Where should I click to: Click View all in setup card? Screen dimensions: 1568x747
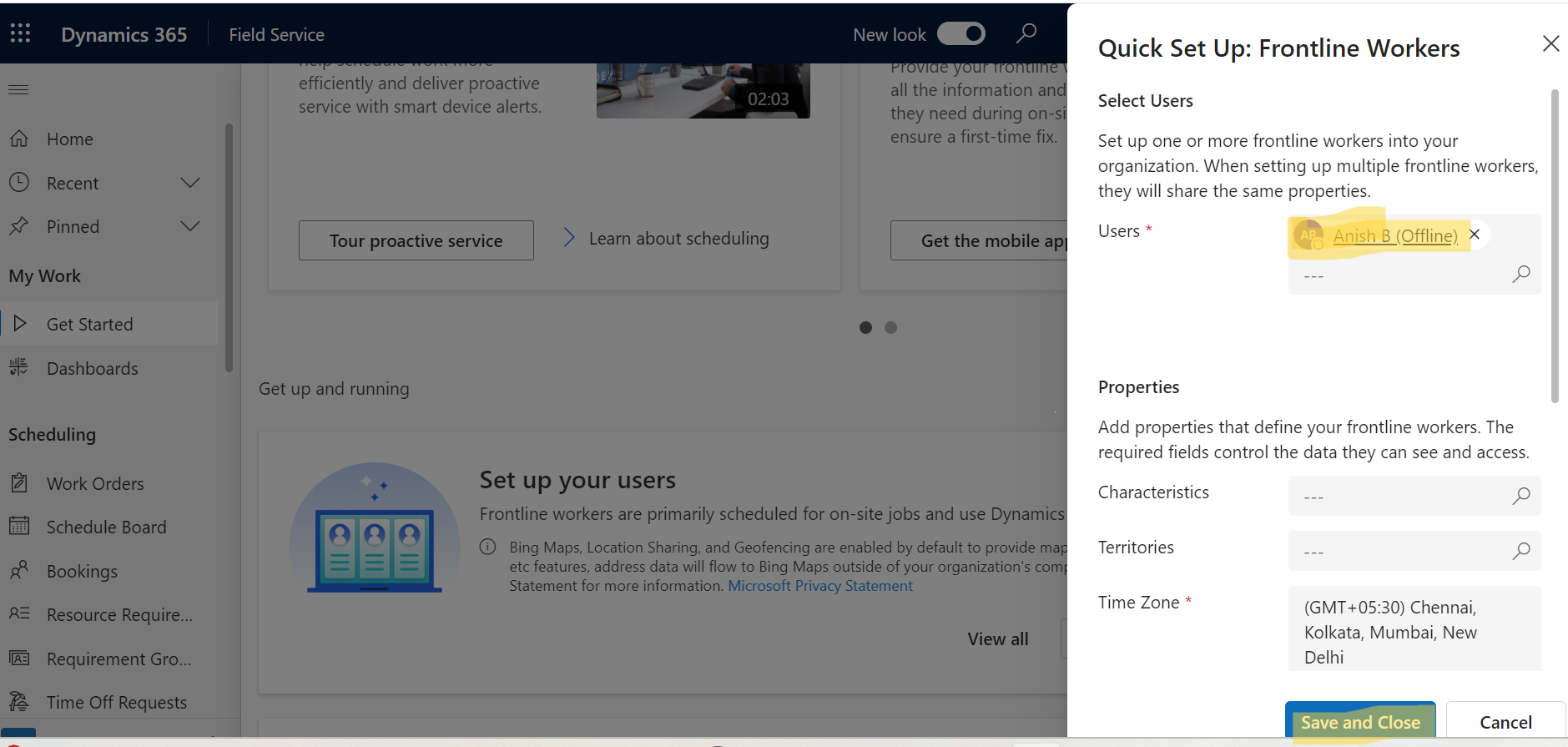998,638
